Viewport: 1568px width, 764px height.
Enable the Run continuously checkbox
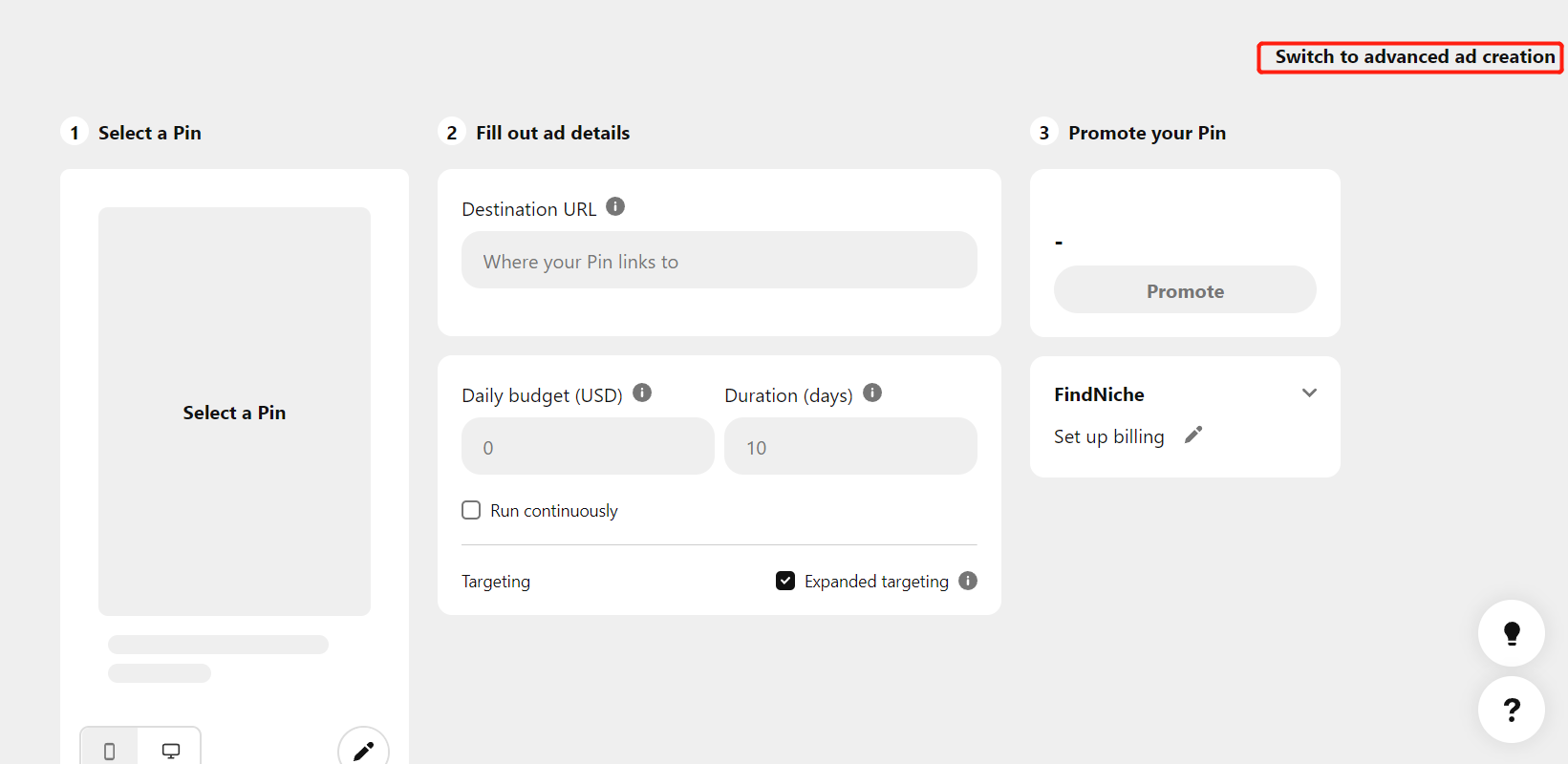click(x=471, y=510)
